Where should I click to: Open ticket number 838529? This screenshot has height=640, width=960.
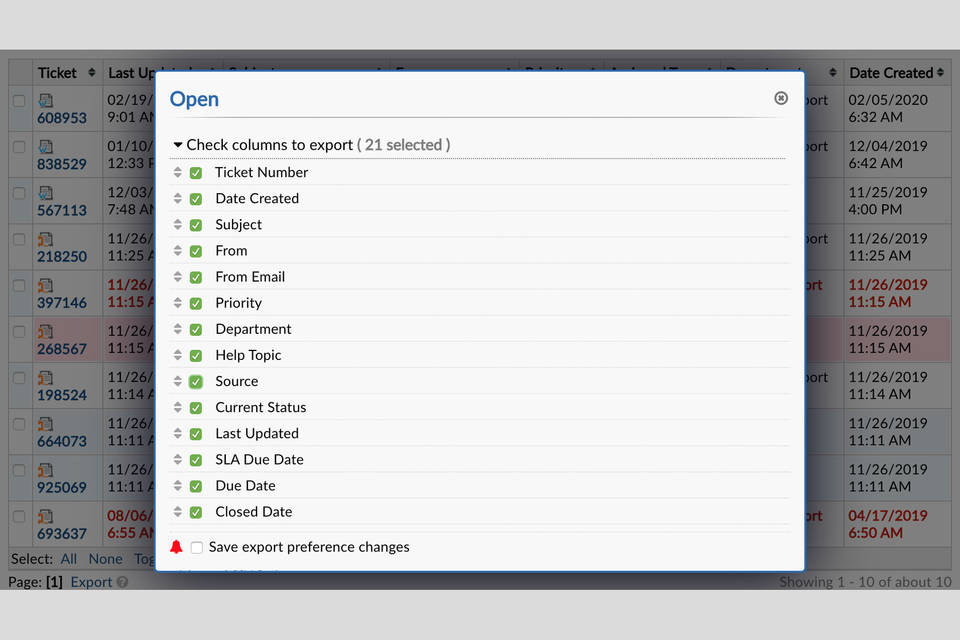[62, 164]
